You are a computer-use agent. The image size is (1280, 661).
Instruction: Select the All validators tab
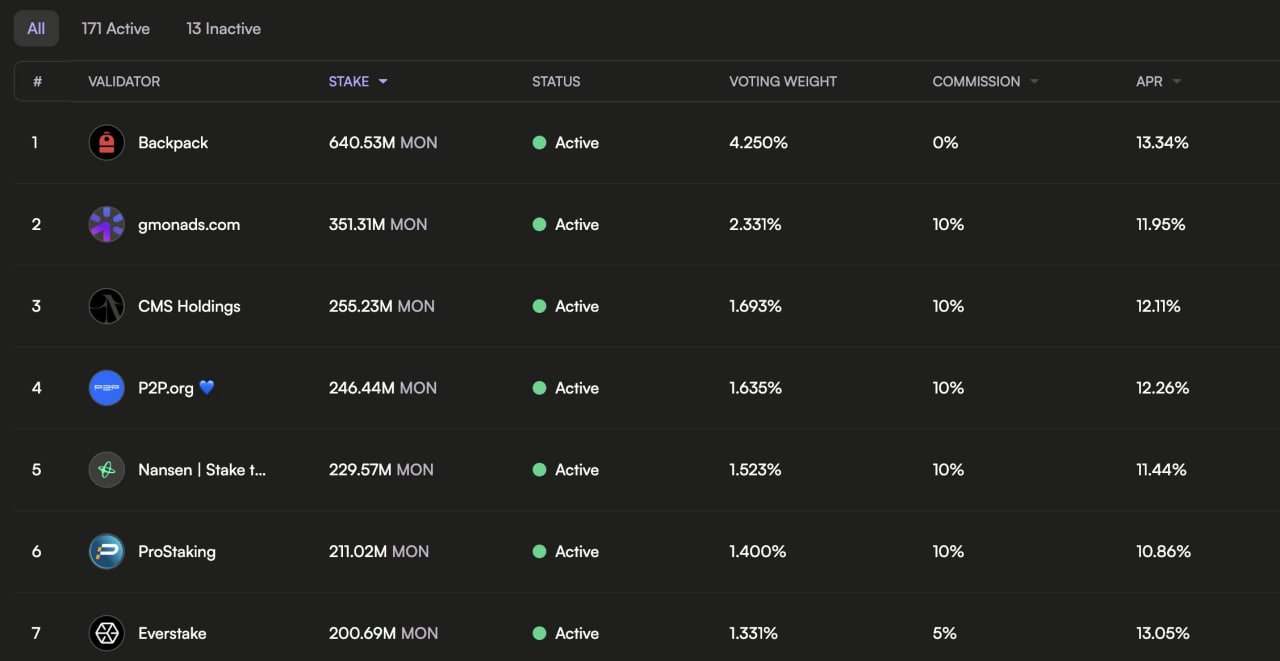(x=36, y=29)
